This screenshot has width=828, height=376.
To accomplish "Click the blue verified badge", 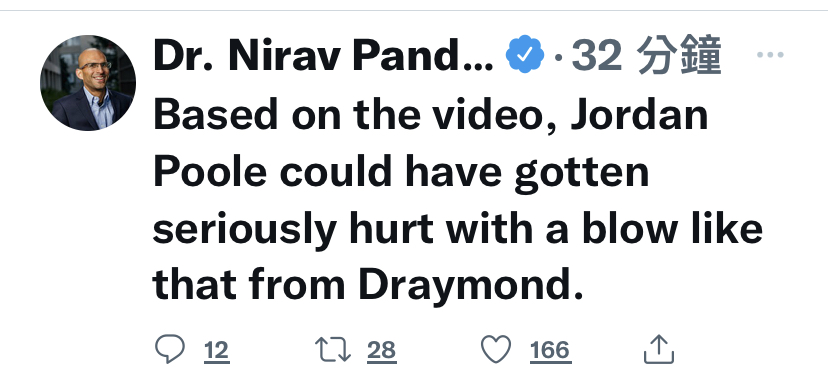I will [x=524, y=54].
